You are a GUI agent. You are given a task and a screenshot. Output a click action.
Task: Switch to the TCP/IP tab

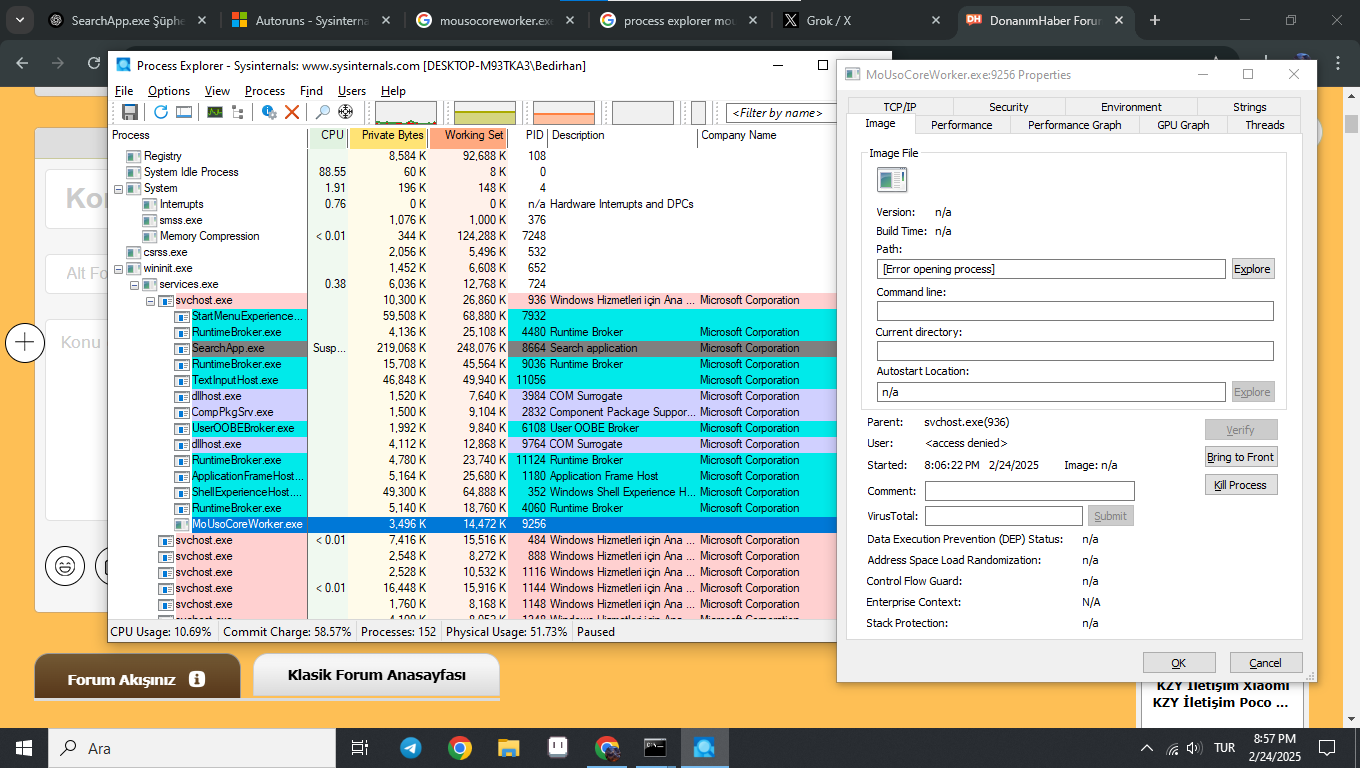[x=900, y=107]
